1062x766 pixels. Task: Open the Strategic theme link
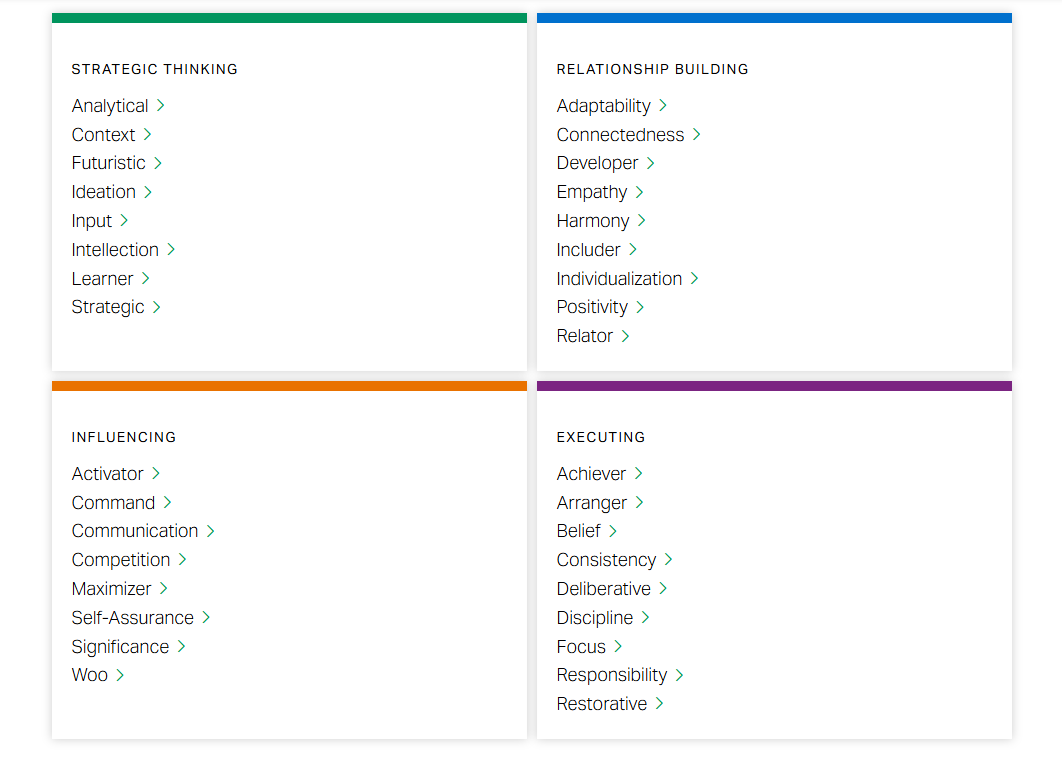click(108, 307)
